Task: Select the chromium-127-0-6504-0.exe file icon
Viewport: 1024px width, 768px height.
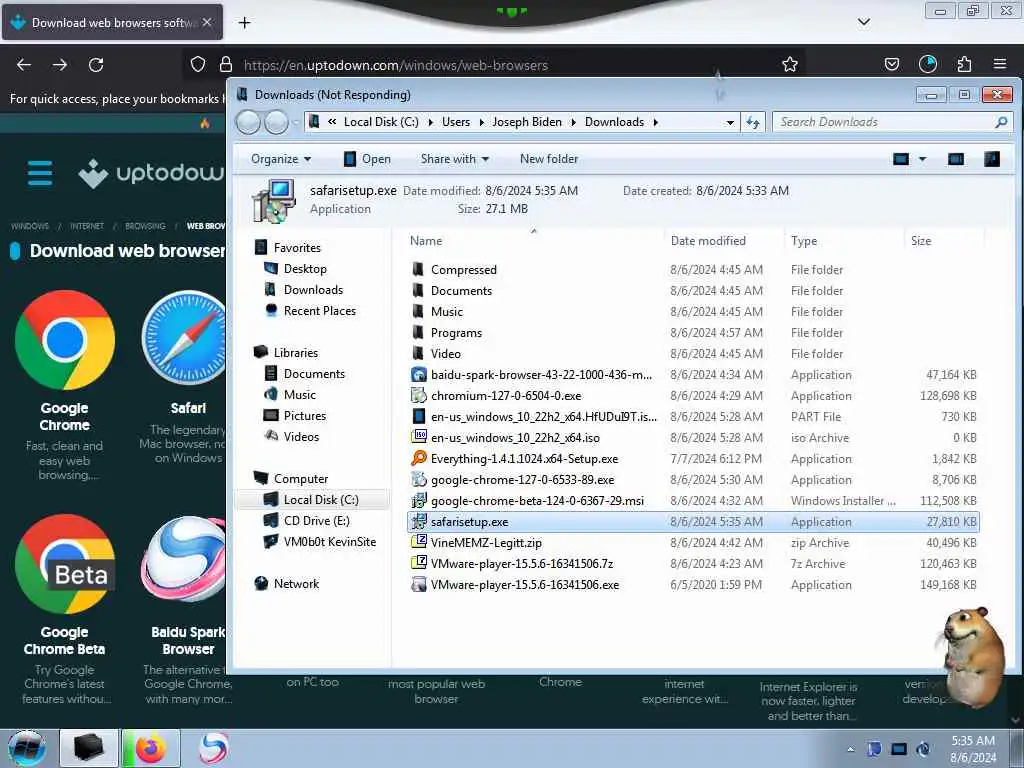Action: point(419,395)
